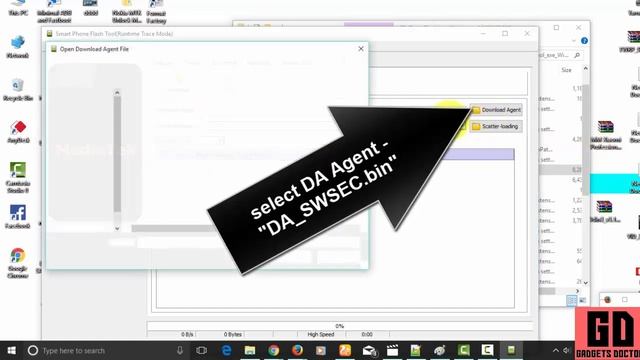Switch Explorer to large icons view

(582, 301)
